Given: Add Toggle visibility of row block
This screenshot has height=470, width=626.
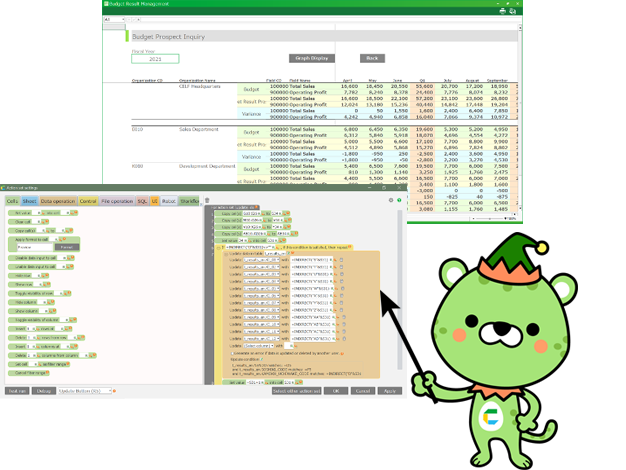Looking at the screenshot, I should (x=40, y=294).
